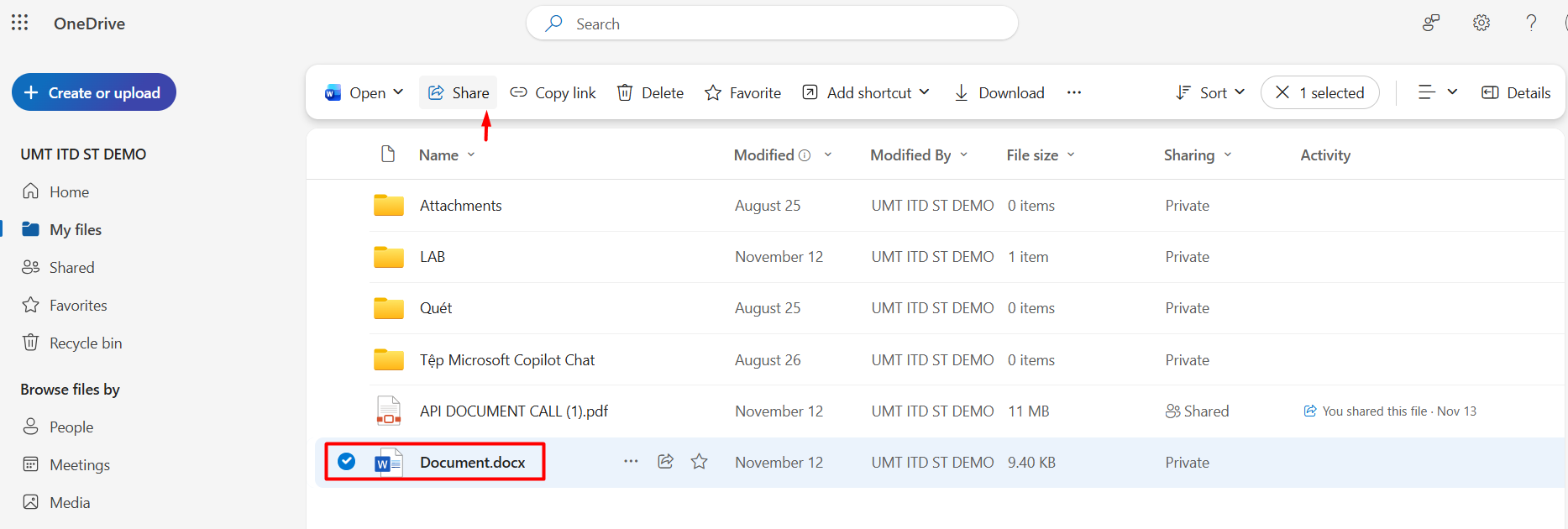The image size is (1568, 529).
Task: Open more actions for Document.docx row
Action: [x=631, y=462]
